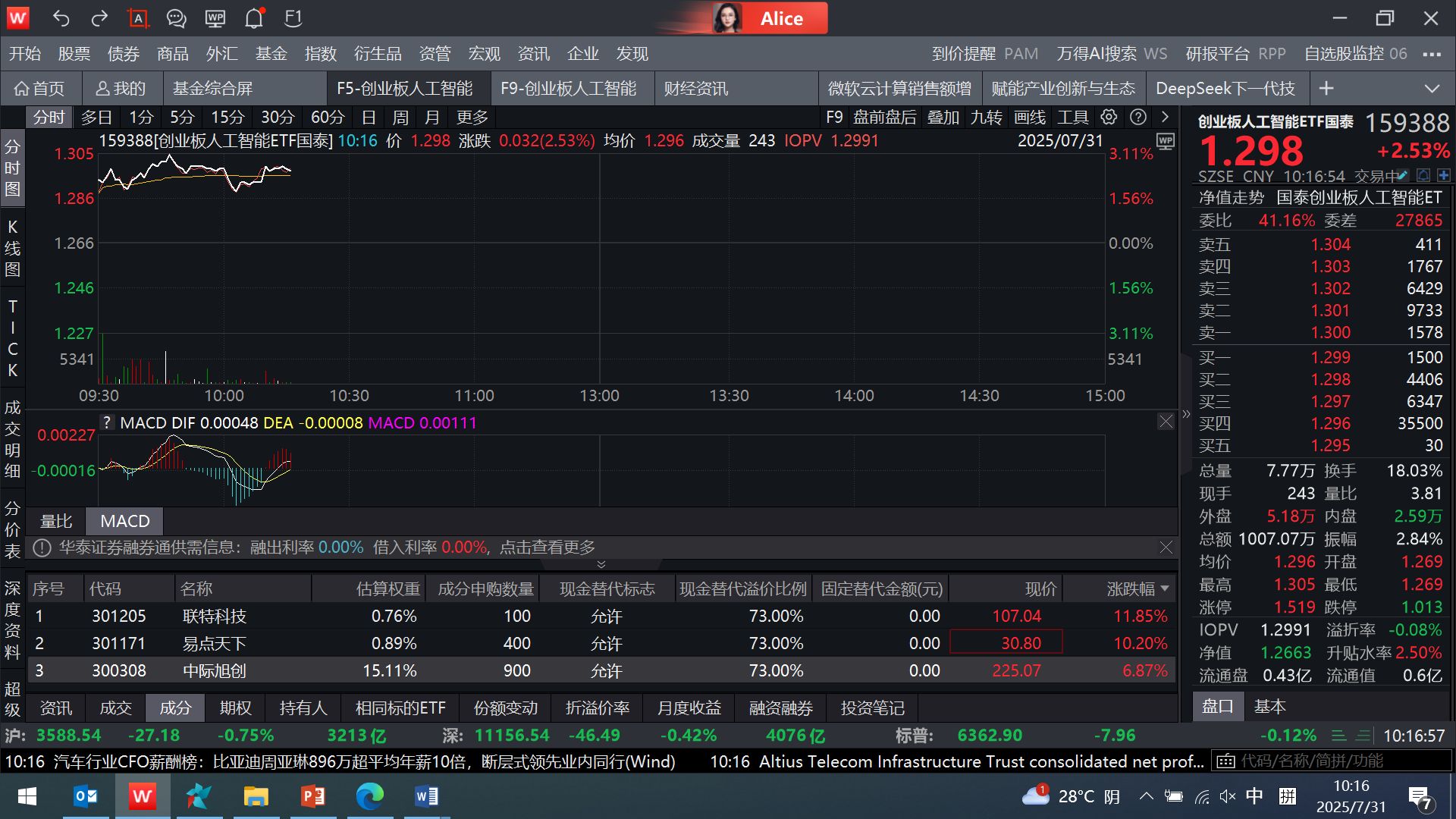Switch to the 折溢价率 tab
This screenshot has height=819, width=1456.
[598, 708]
